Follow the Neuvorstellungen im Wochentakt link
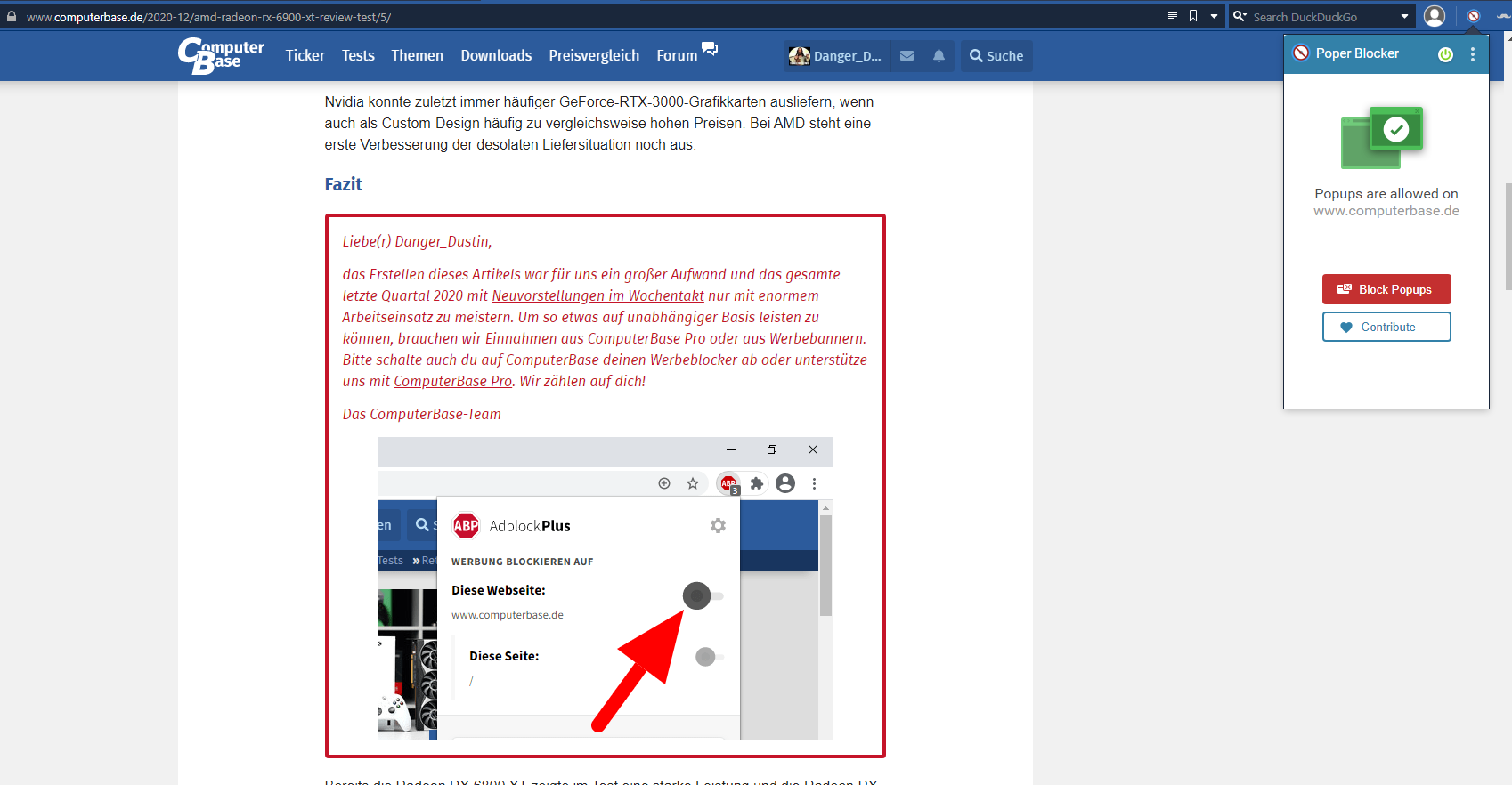1512x785 pixels. [x=597, y=295]
